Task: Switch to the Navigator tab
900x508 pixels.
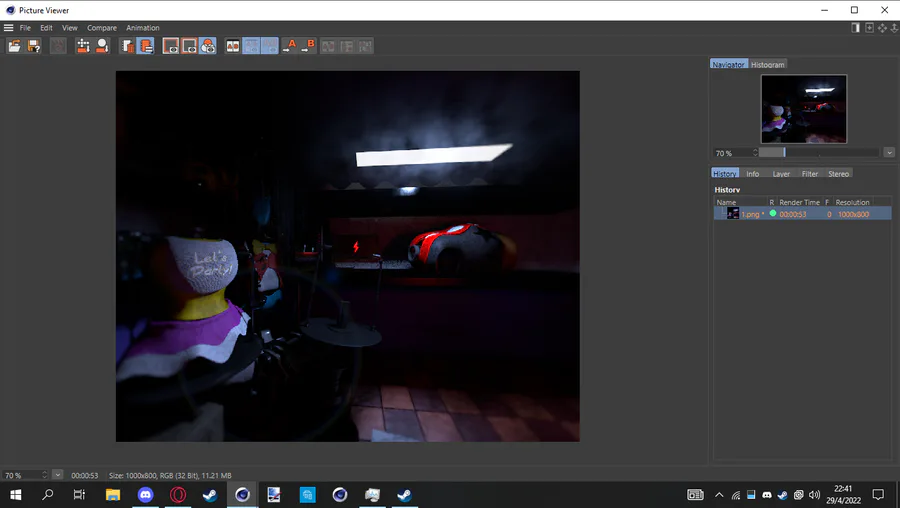Action: click(x=728, y=64)
